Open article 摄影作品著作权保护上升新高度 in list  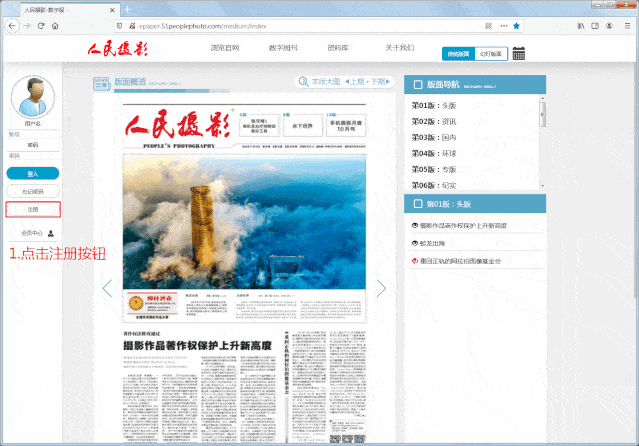point(463,225)
